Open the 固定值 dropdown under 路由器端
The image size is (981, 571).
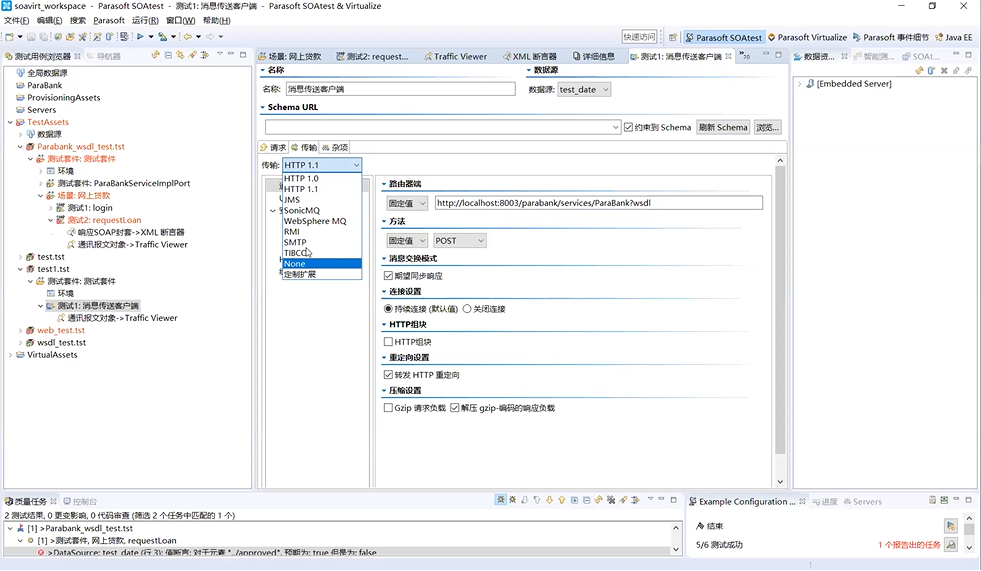pos(407,203)
